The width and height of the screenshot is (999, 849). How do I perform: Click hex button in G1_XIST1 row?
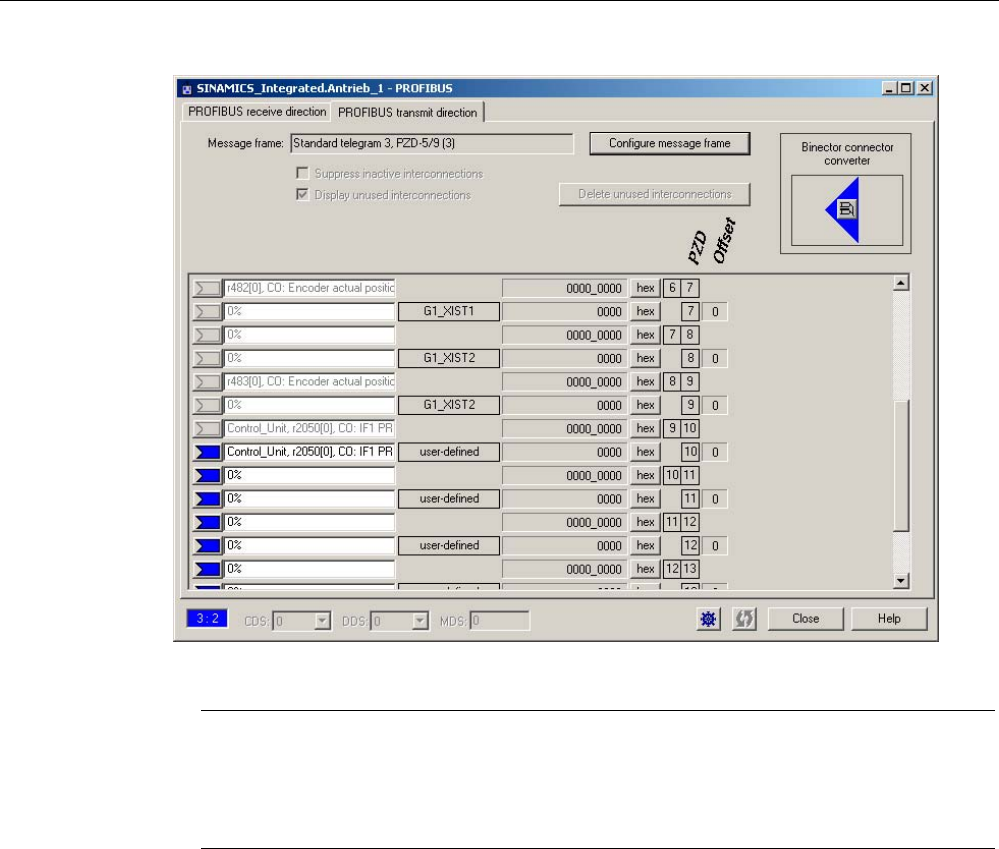click(x=645, y=311)
